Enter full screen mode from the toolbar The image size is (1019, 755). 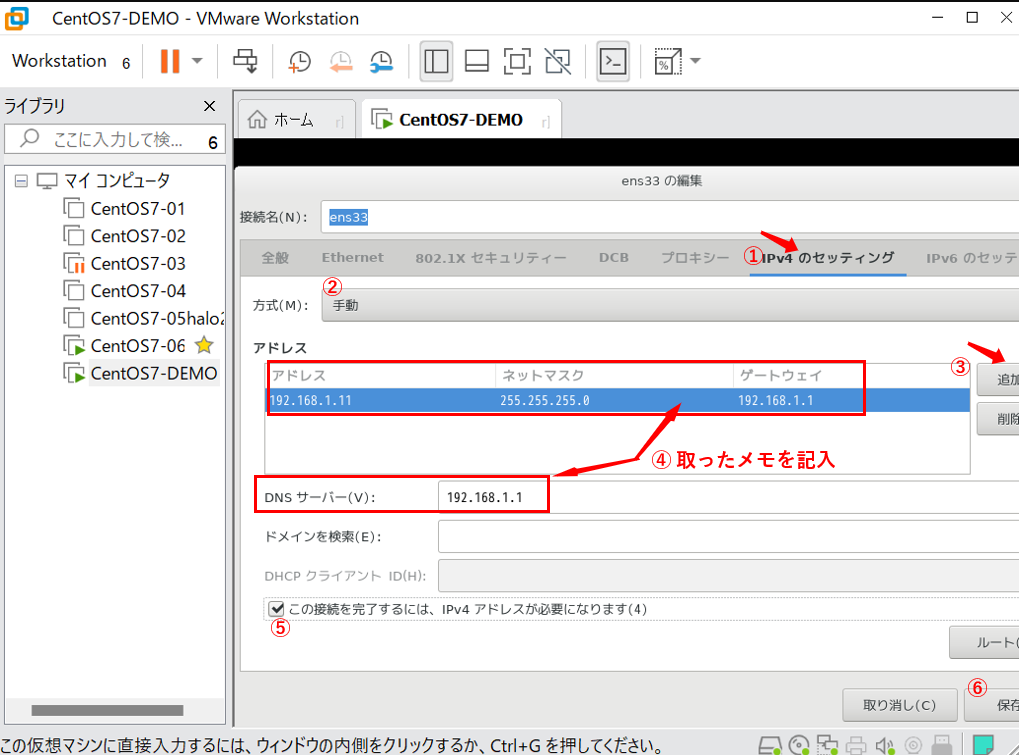pos(517,61)
